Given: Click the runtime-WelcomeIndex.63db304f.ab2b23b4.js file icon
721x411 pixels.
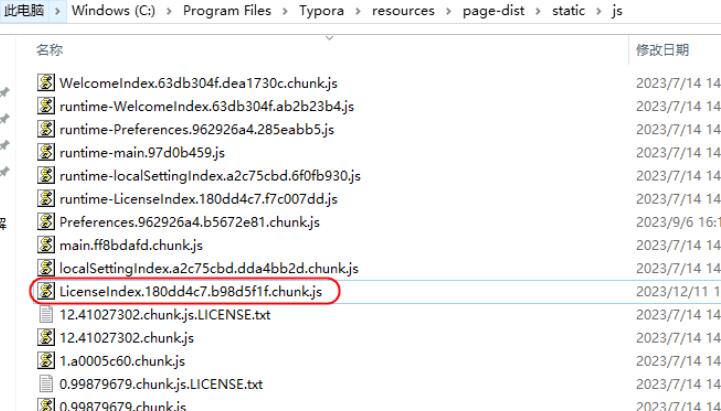Looking at the screenshot, I should point(46,106).
